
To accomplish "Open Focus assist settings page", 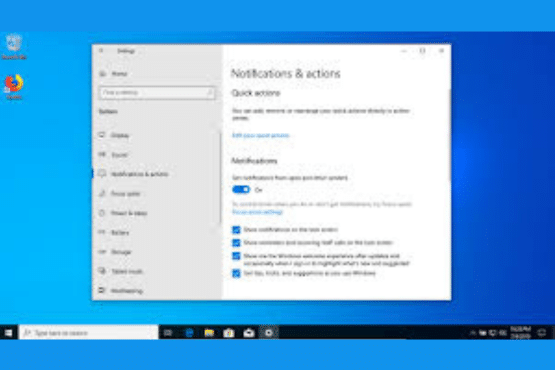I will coord(126,194).
